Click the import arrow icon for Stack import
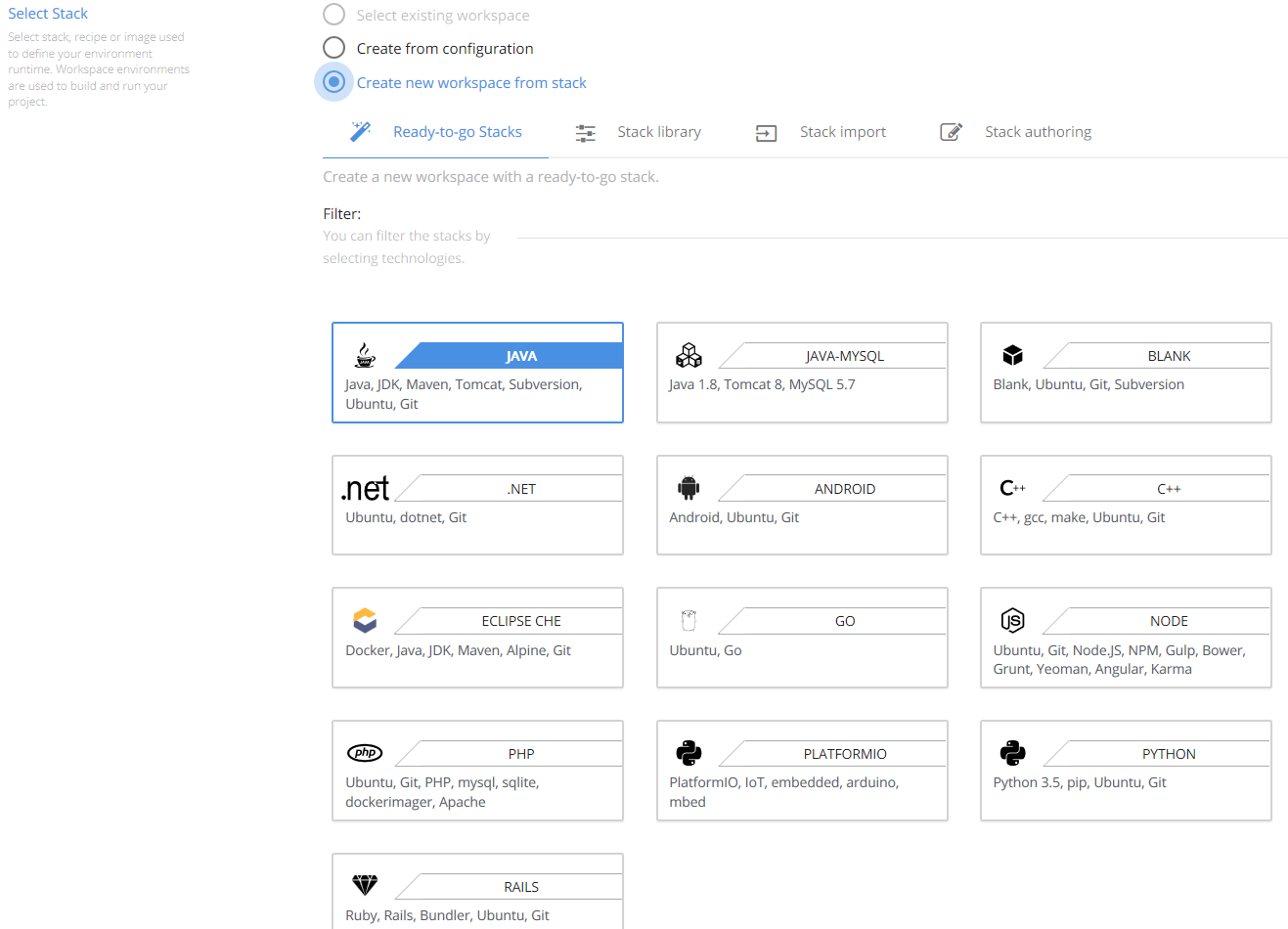Viewport: 1288px width, 929px height. coord(767,133)
